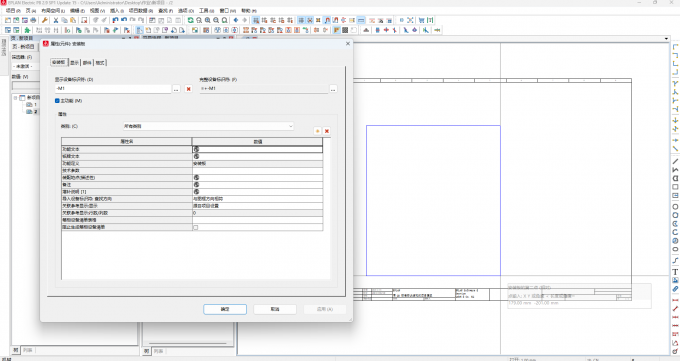Click the 应用 (A) Apply button
The height and width of the screenshot is (361, 680).
coord(325,309)
